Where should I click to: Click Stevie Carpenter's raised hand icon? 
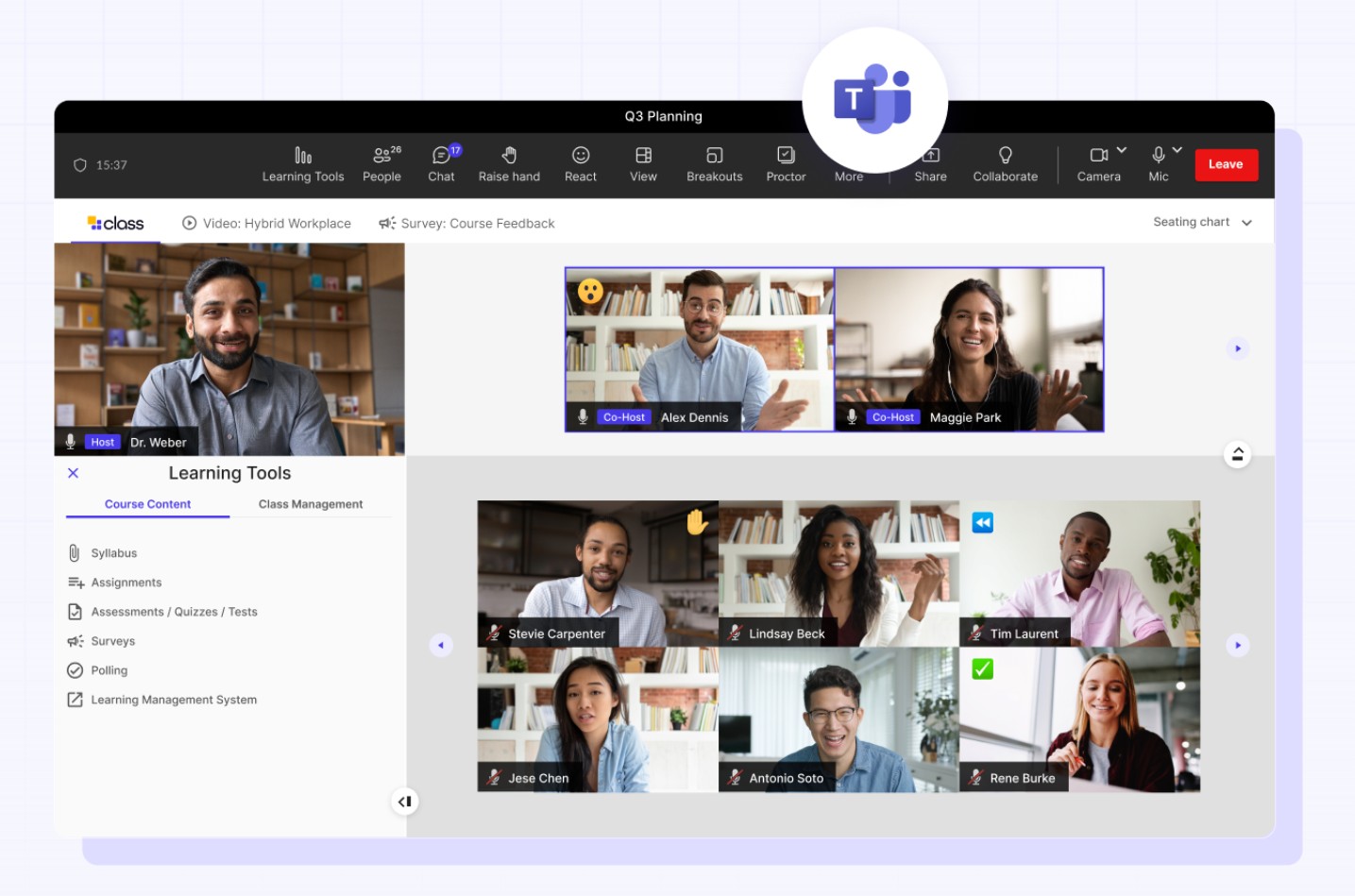(697, 521)
